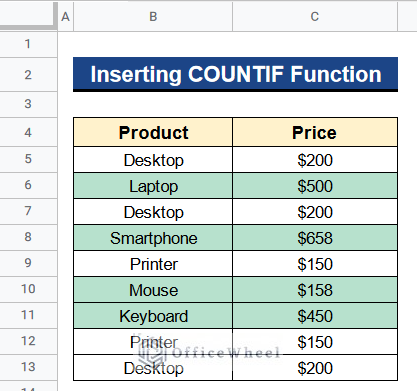417x391 pixels.
Task: Select column A header
Action: tap(65, 16)
